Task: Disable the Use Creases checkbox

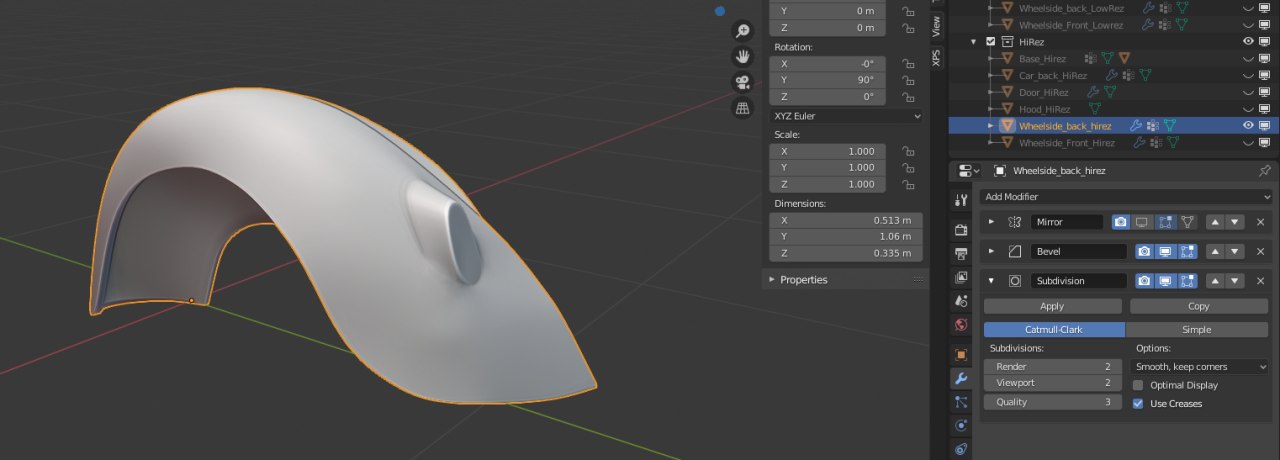Action: point(1138,404)
